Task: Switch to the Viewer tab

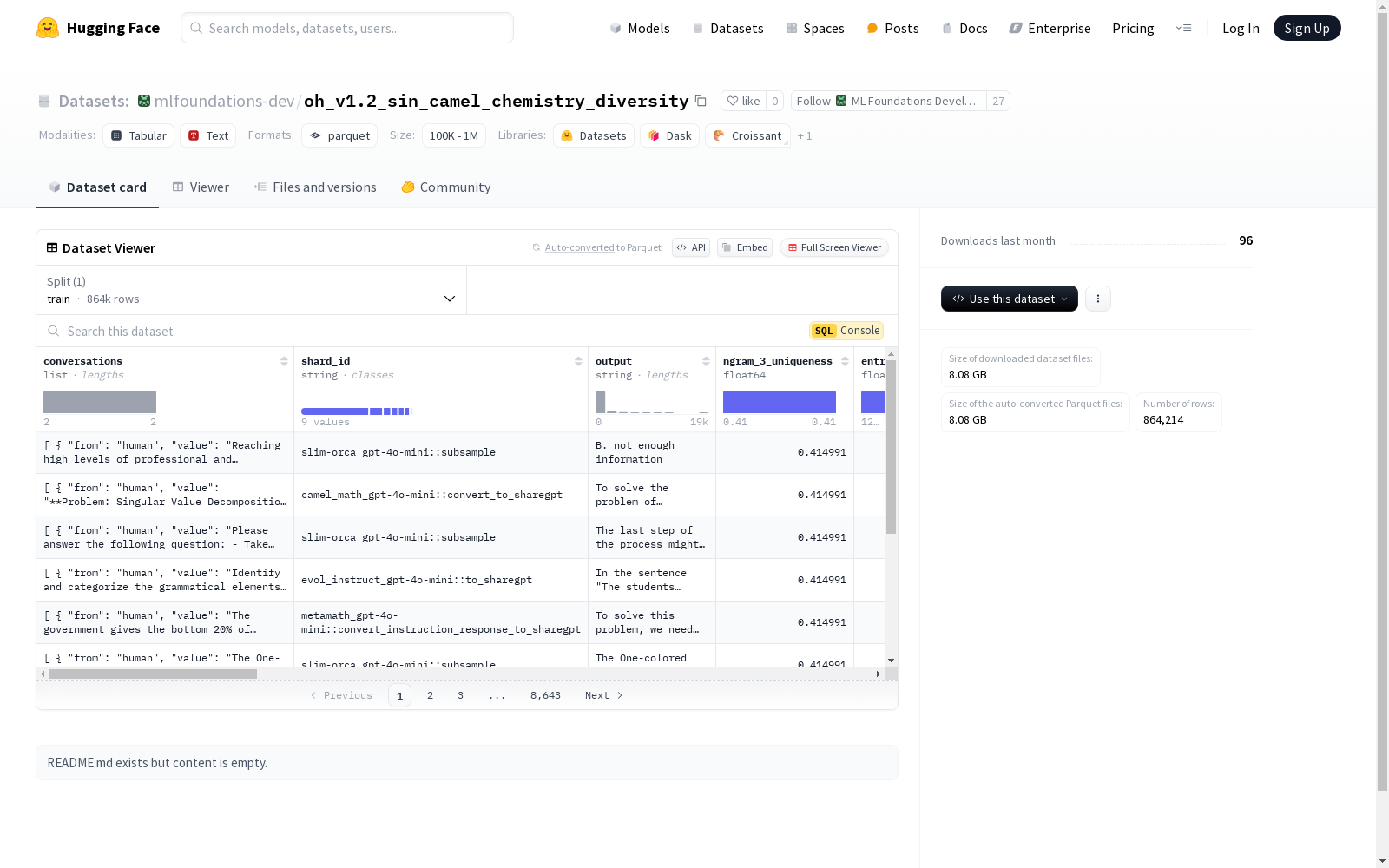Action: click(201, 187)
